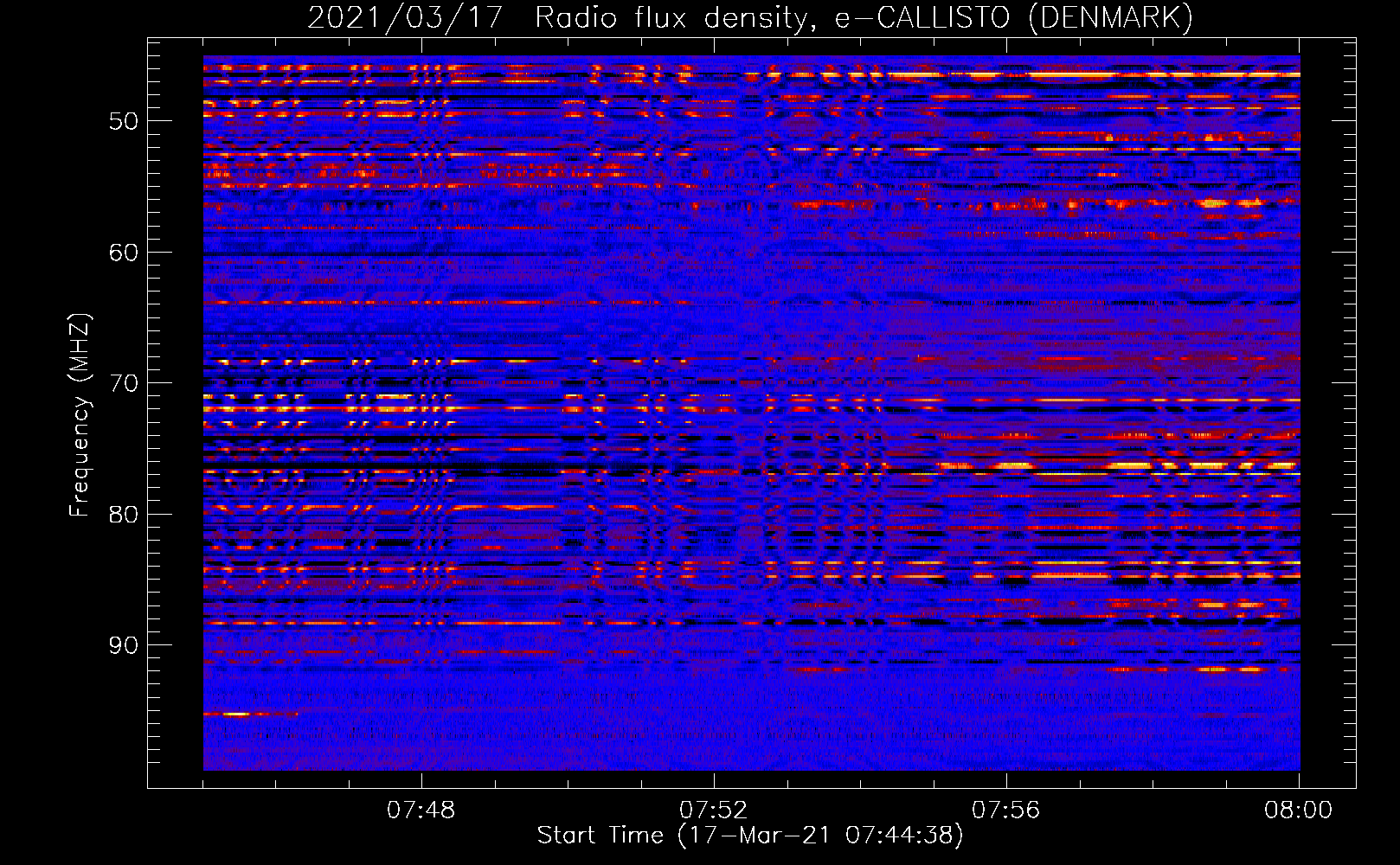Select the 'Frequency (MHZ)' y-axis label
Image resolution: width=1400 pixels, height=865 pixels.
tap(80, 415)
